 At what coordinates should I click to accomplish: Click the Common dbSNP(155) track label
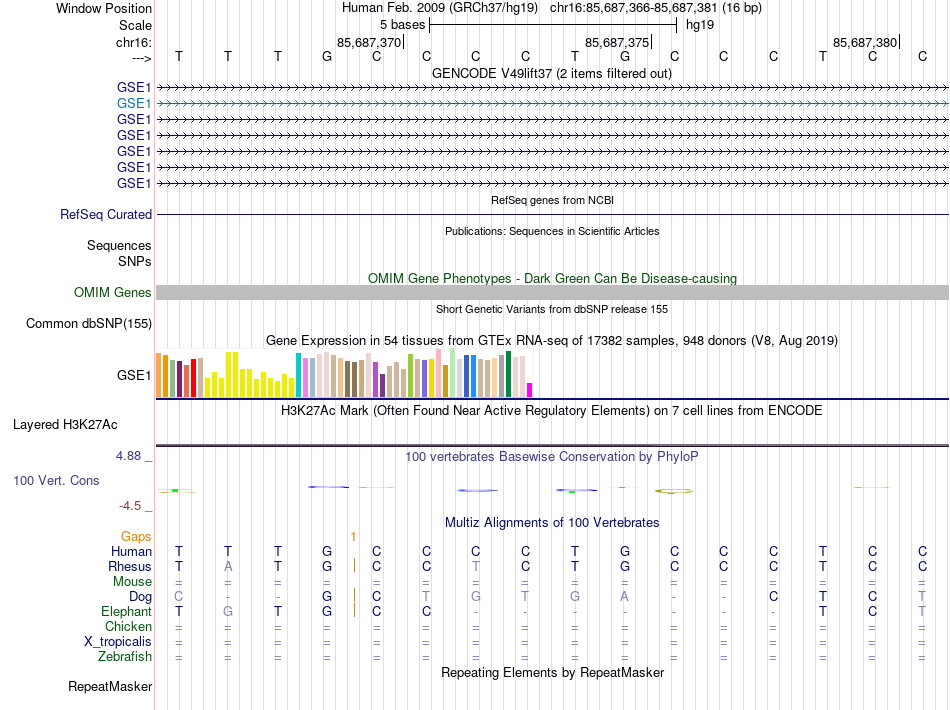pos(89,323)
